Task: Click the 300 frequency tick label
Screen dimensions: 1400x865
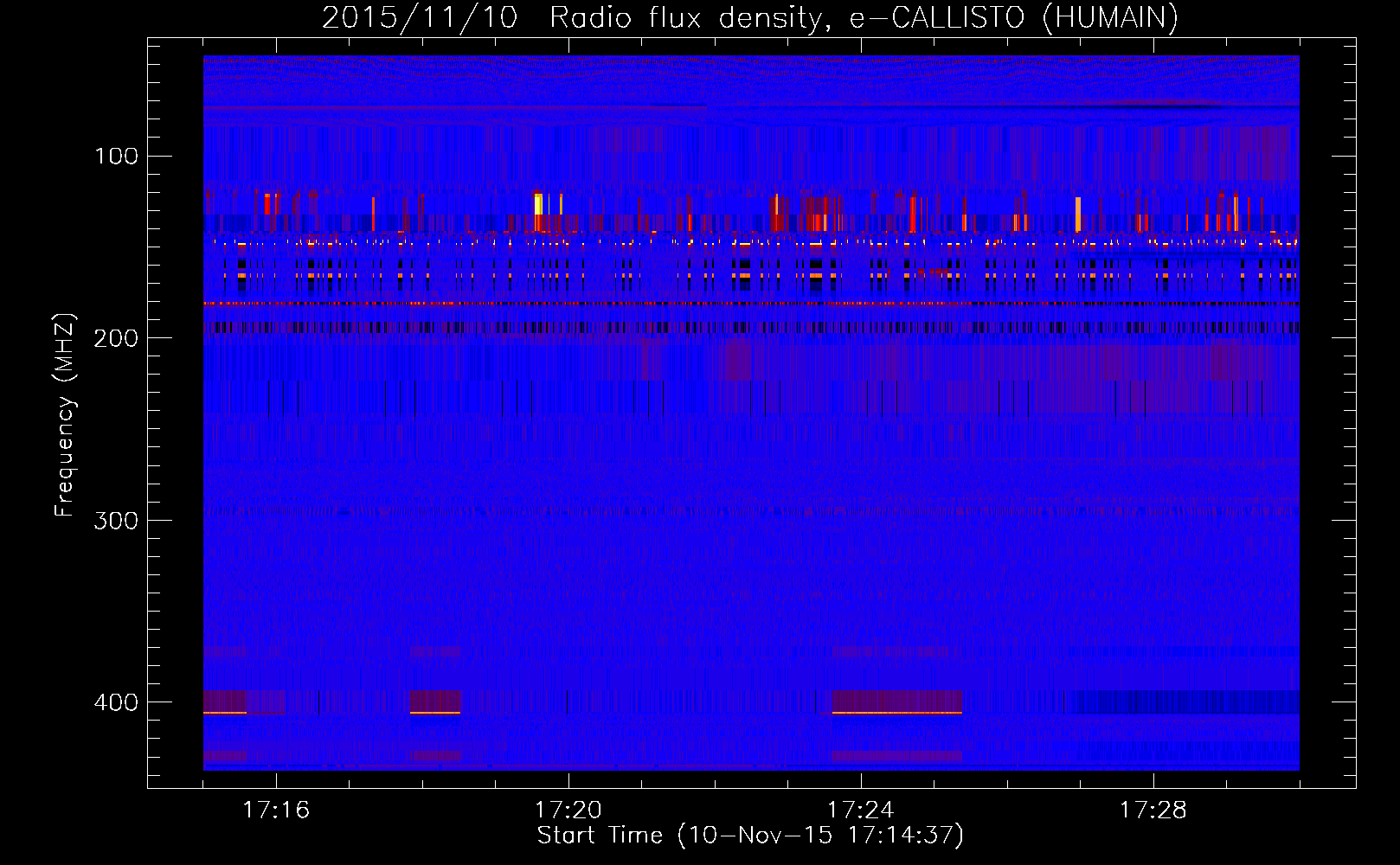Action: coord(117,521)
